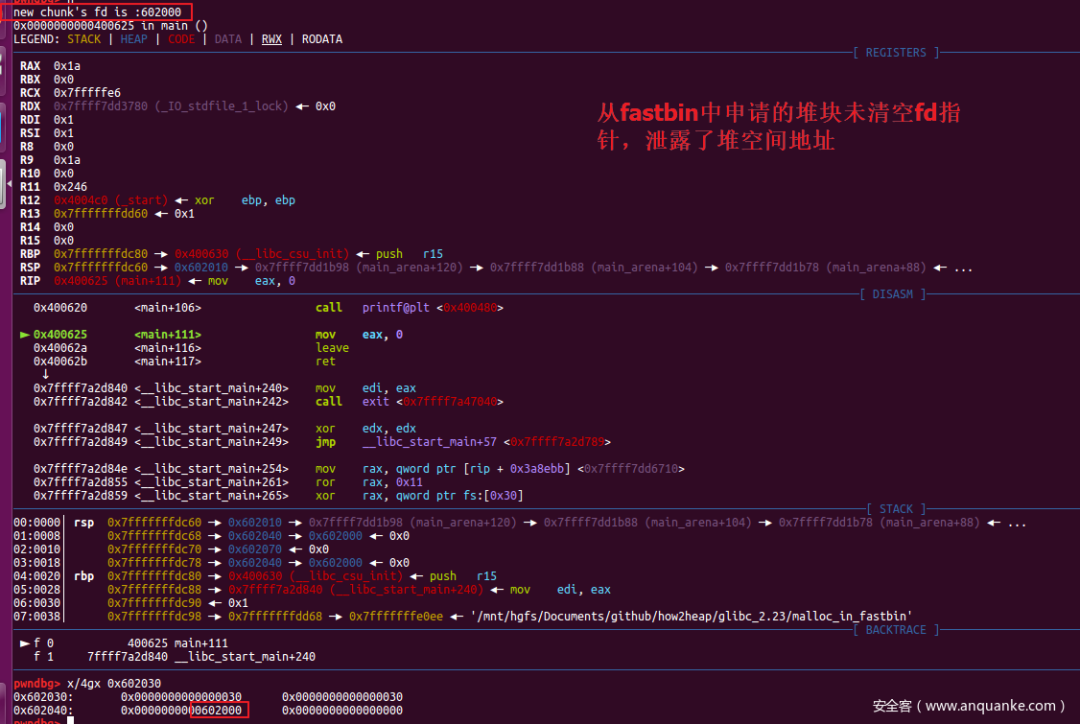Click the RSP register value 0x7fffffffdc60
This screenshot has height=724, width=1080.
click(101, 267)
